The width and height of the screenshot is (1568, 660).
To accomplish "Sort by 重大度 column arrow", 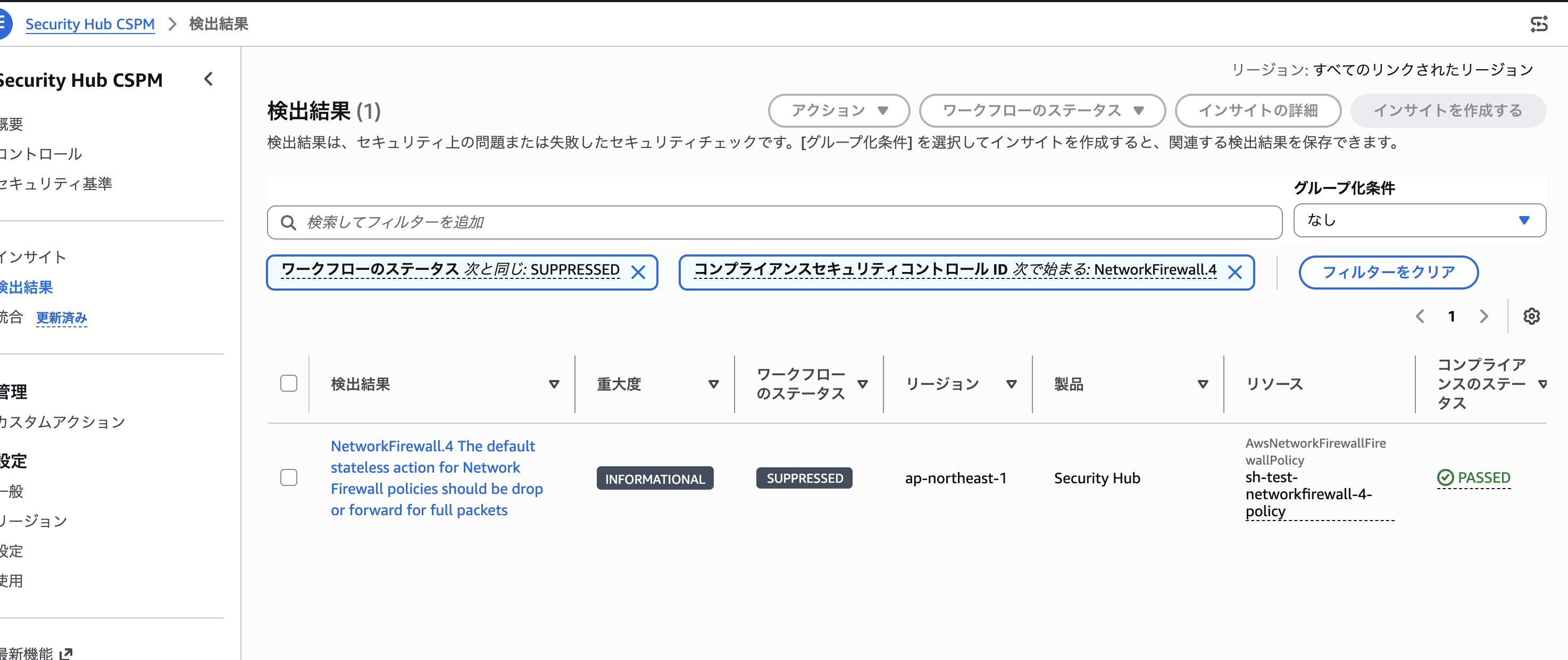I will click(713, 384).
